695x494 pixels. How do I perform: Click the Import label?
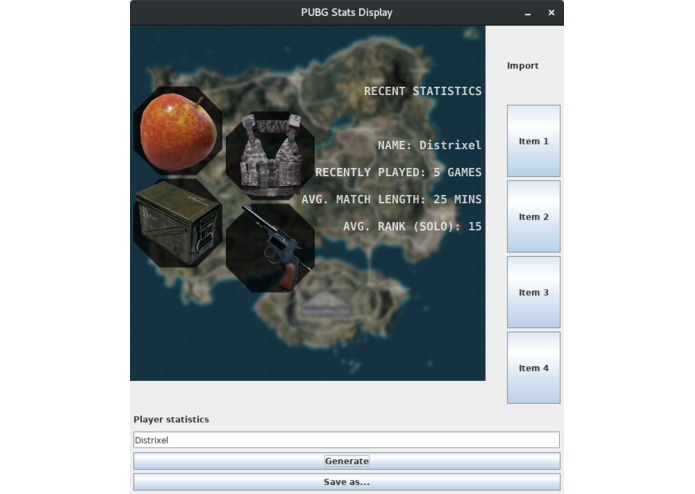click(523, 66)
